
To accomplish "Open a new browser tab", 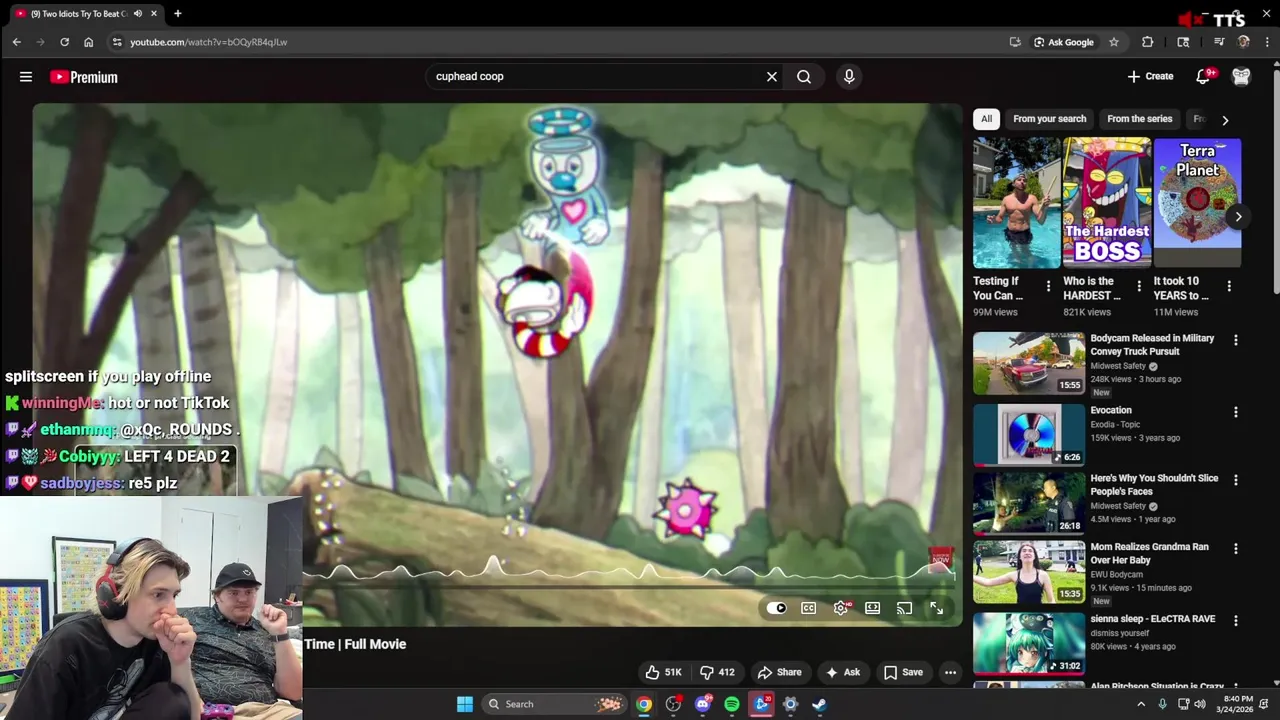I will point(178,14).
